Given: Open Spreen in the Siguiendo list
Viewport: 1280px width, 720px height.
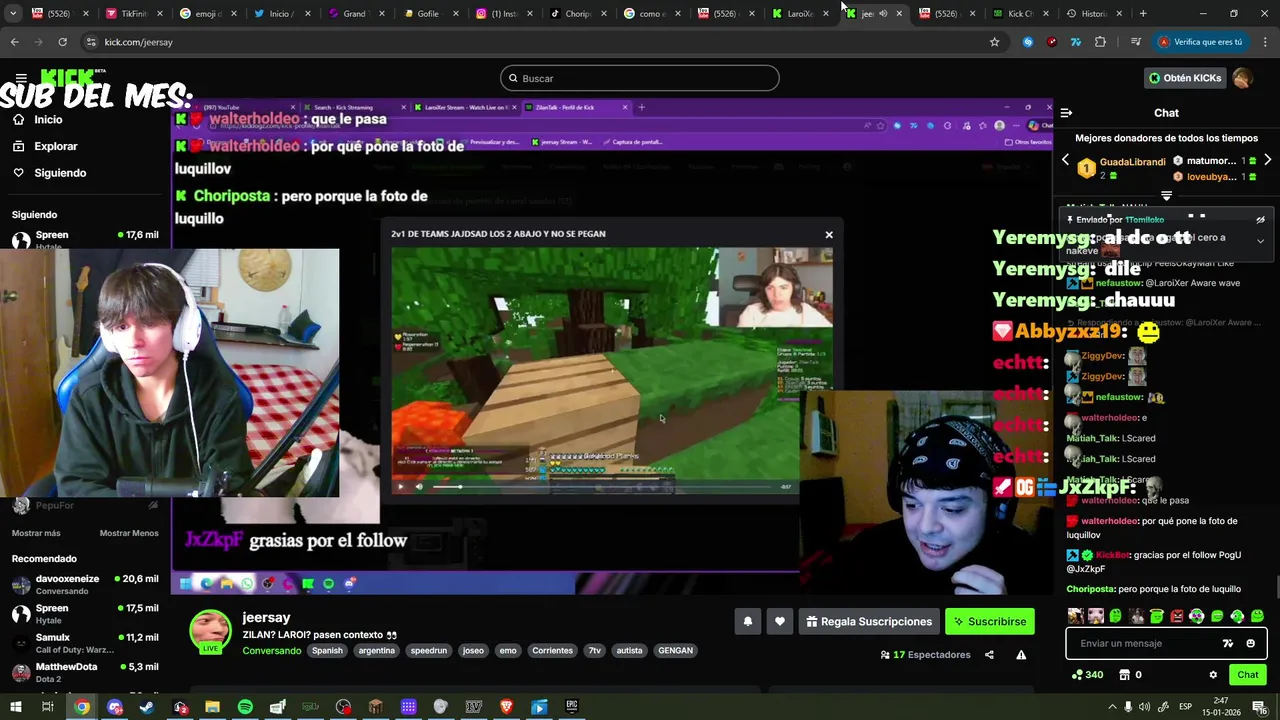Looking at the screenshot, I should (84, 240).
